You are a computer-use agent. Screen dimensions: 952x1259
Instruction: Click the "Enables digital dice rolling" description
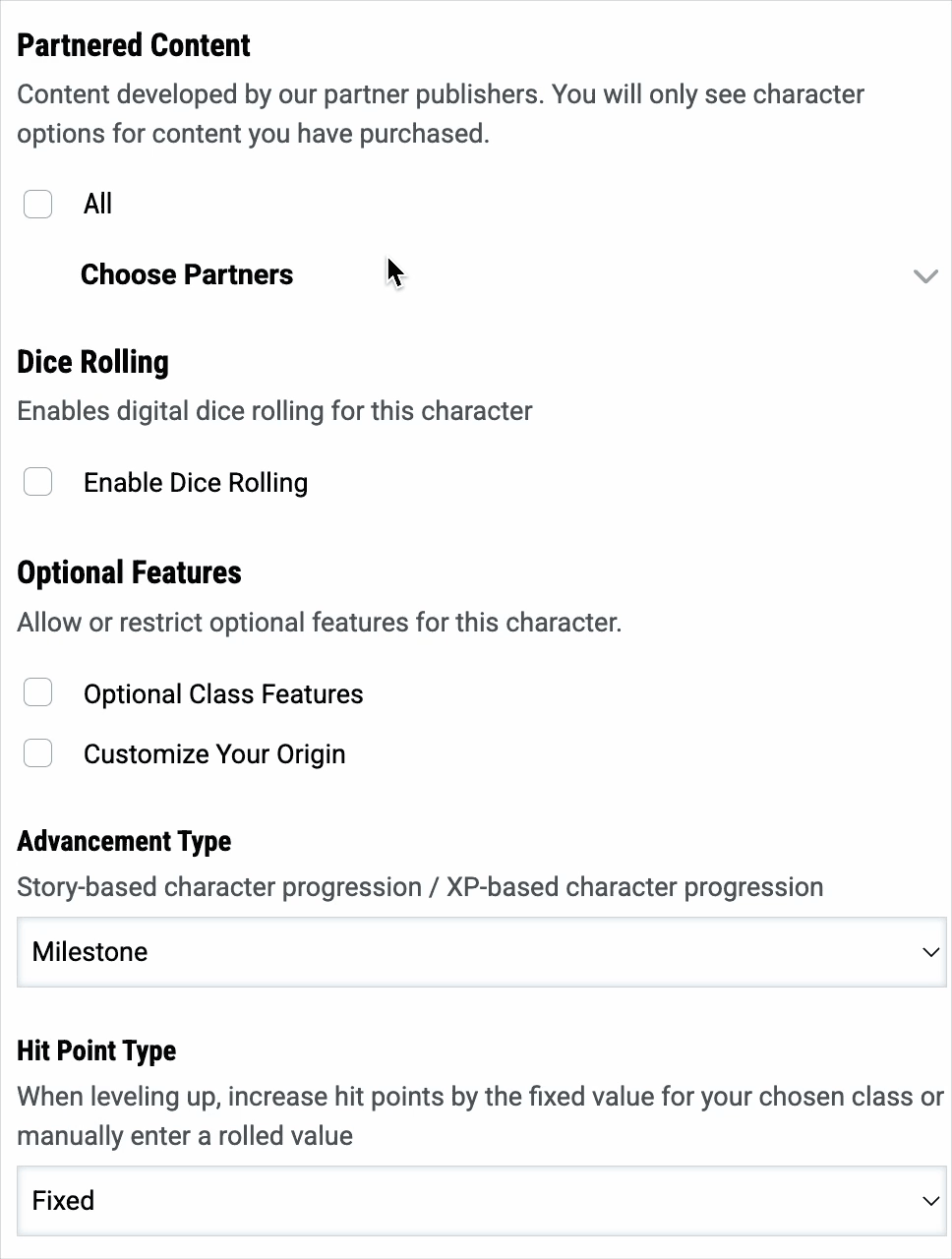(274, 411)
